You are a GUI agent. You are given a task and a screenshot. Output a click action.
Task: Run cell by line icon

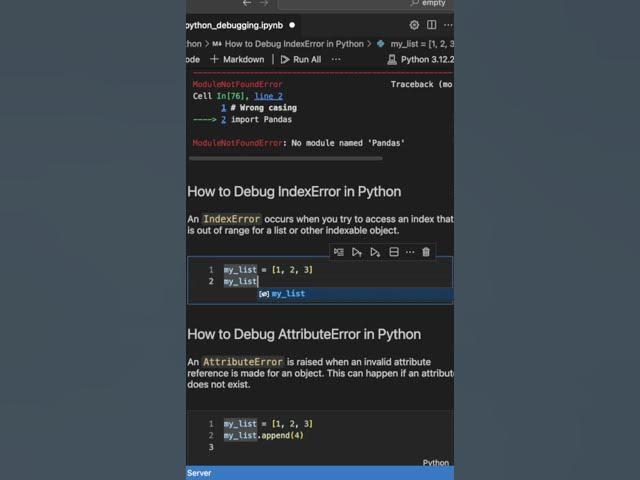338,252
